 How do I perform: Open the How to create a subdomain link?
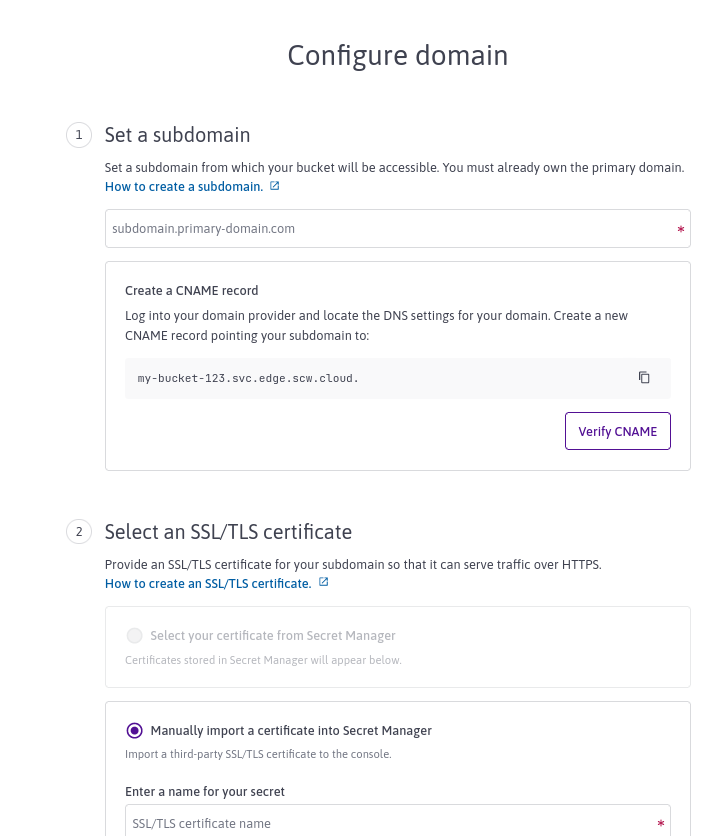[x=183, y=186]
